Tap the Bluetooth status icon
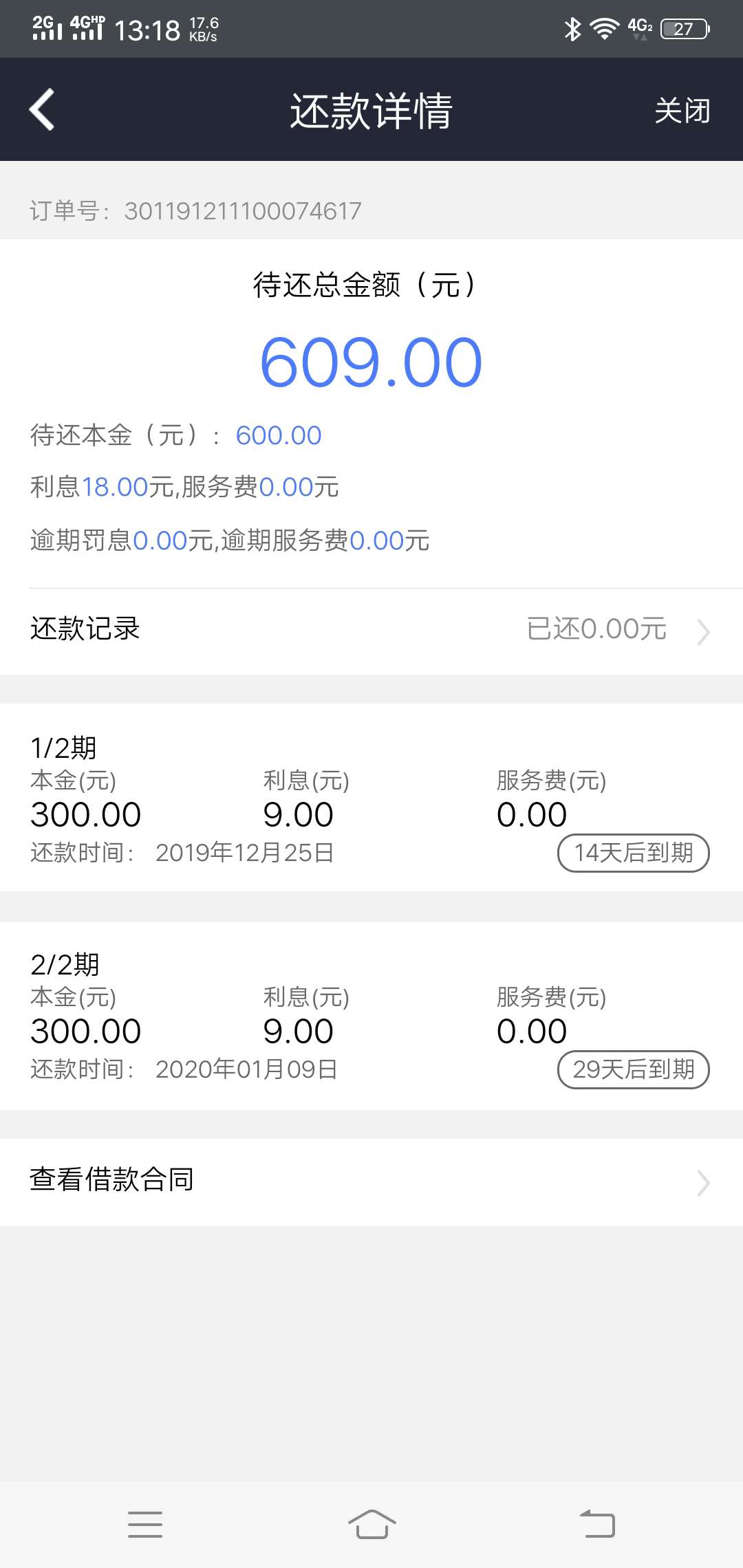743x1568 pixels. (x=572, y=29)
